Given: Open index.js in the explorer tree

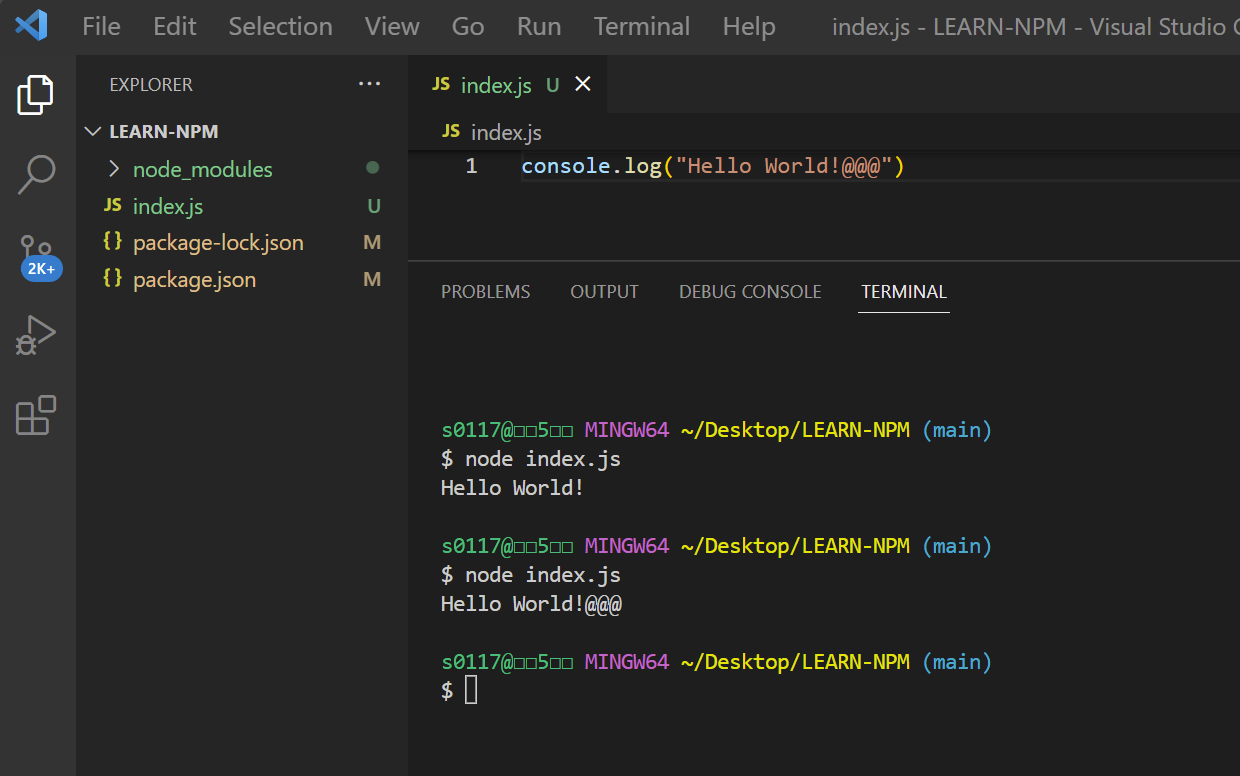Looking at the screenshot, I should 168,206.
